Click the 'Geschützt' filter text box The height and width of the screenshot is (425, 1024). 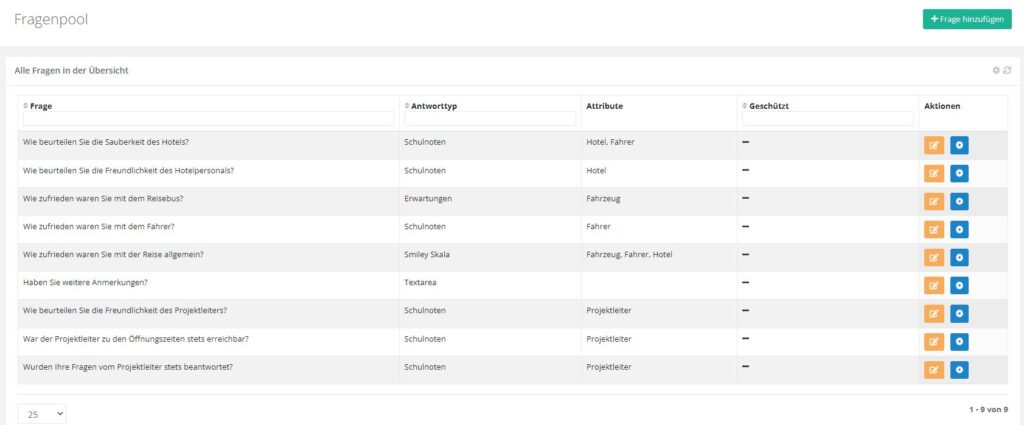827,119
